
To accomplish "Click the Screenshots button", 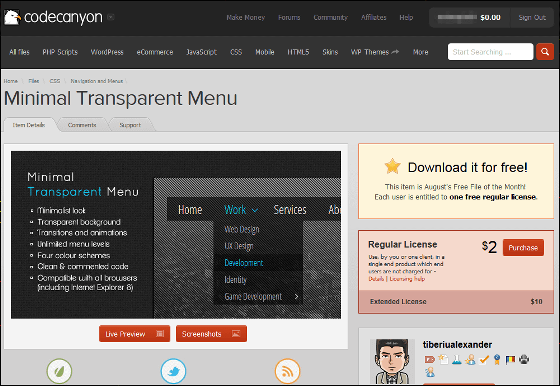I will point(211,334).
